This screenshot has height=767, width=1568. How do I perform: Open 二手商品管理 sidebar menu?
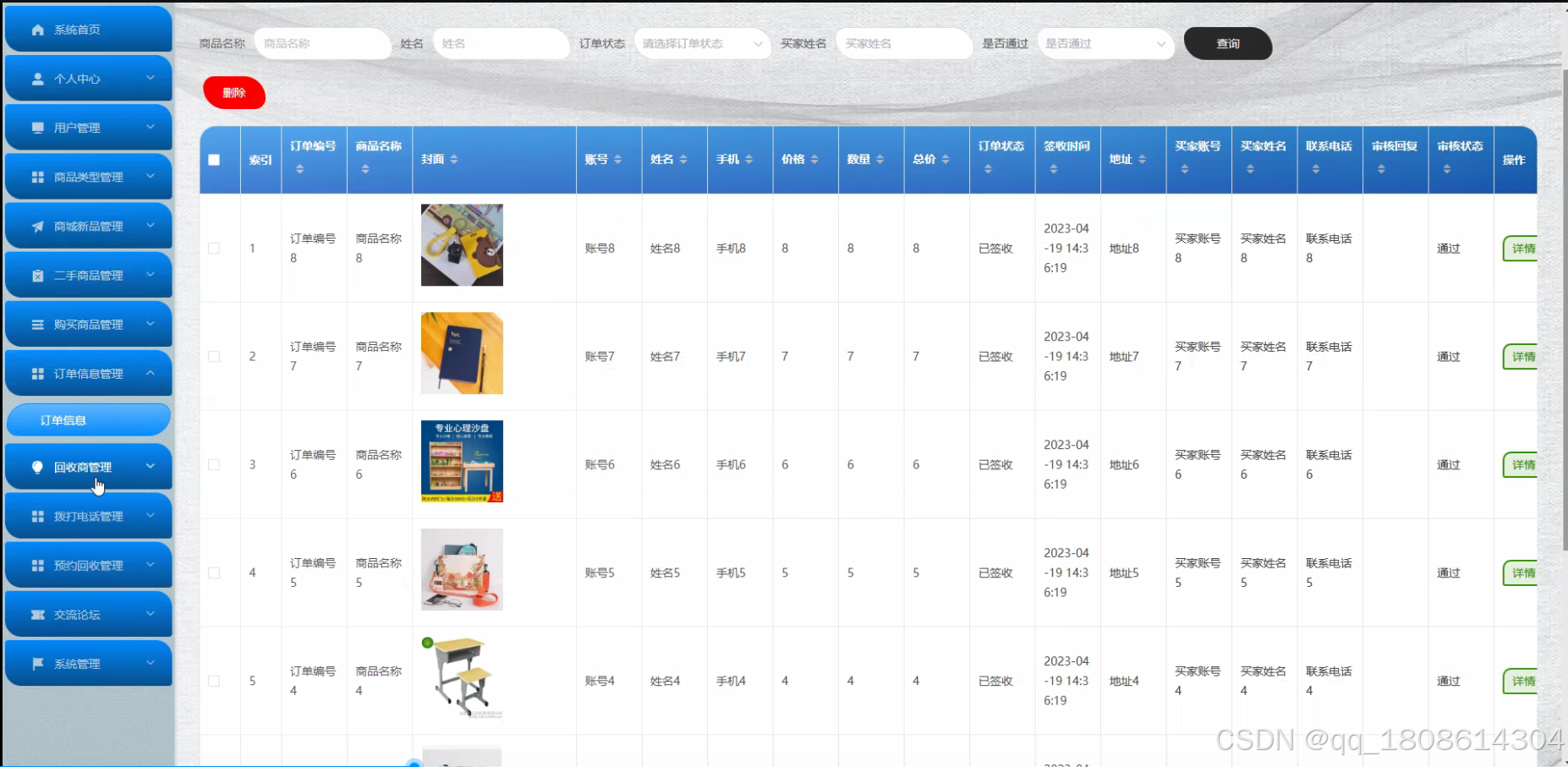point(89,276)
